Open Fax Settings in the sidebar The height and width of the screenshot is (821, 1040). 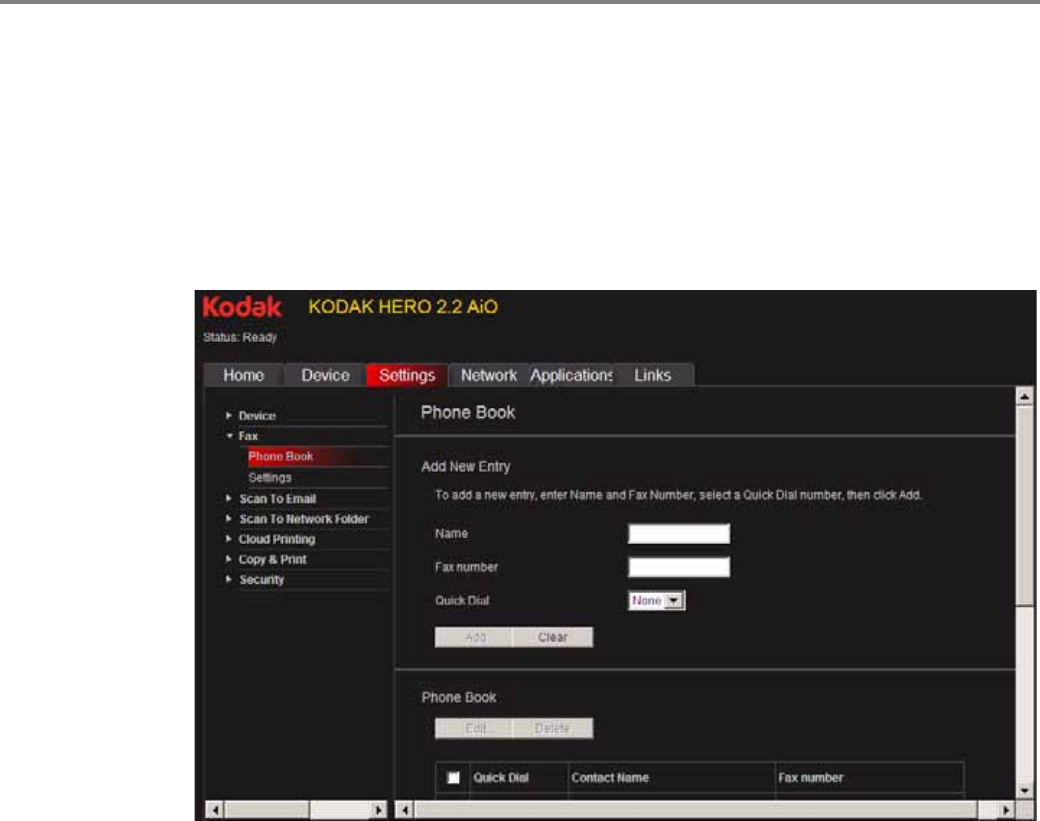point(270,477)
